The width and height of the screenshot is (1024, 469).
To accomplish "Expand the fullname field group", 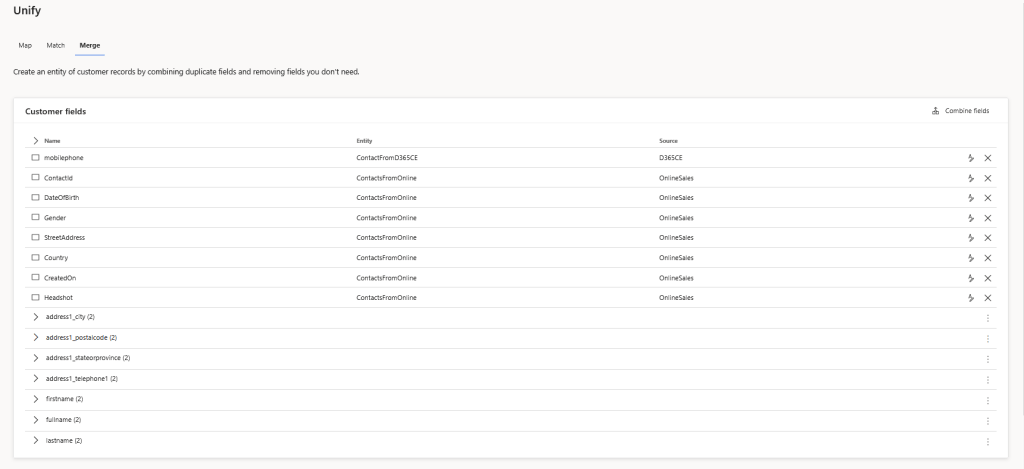I will (x=36, y=420).
